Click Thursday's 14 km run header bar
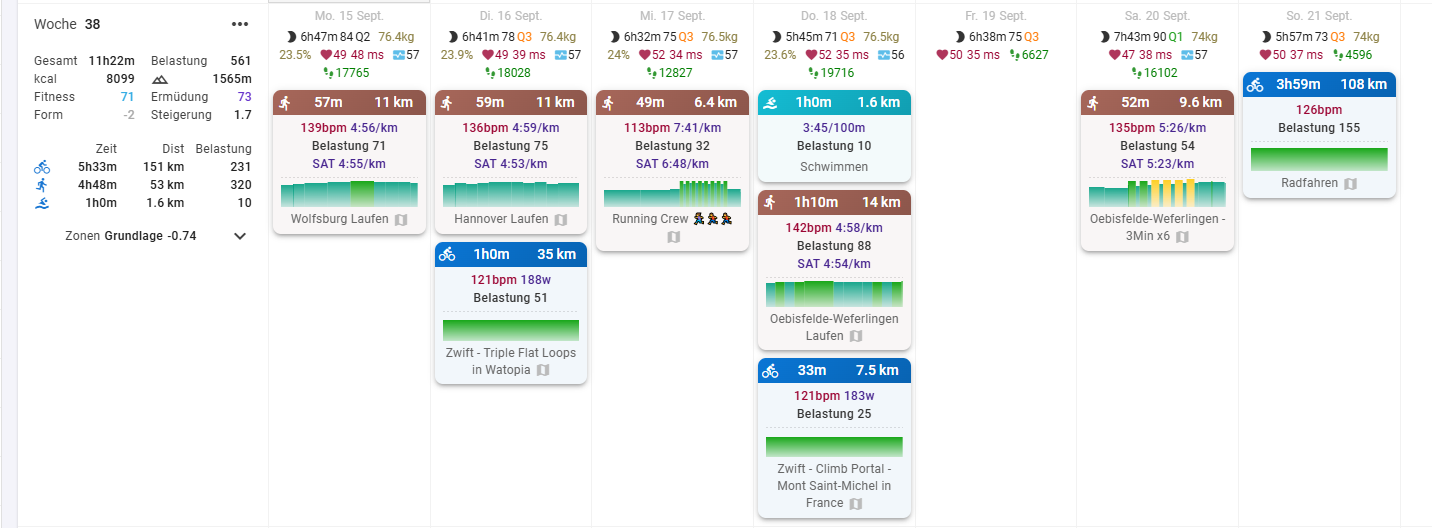Screen dimensions: 1432x528 click(x=834, y=202)
